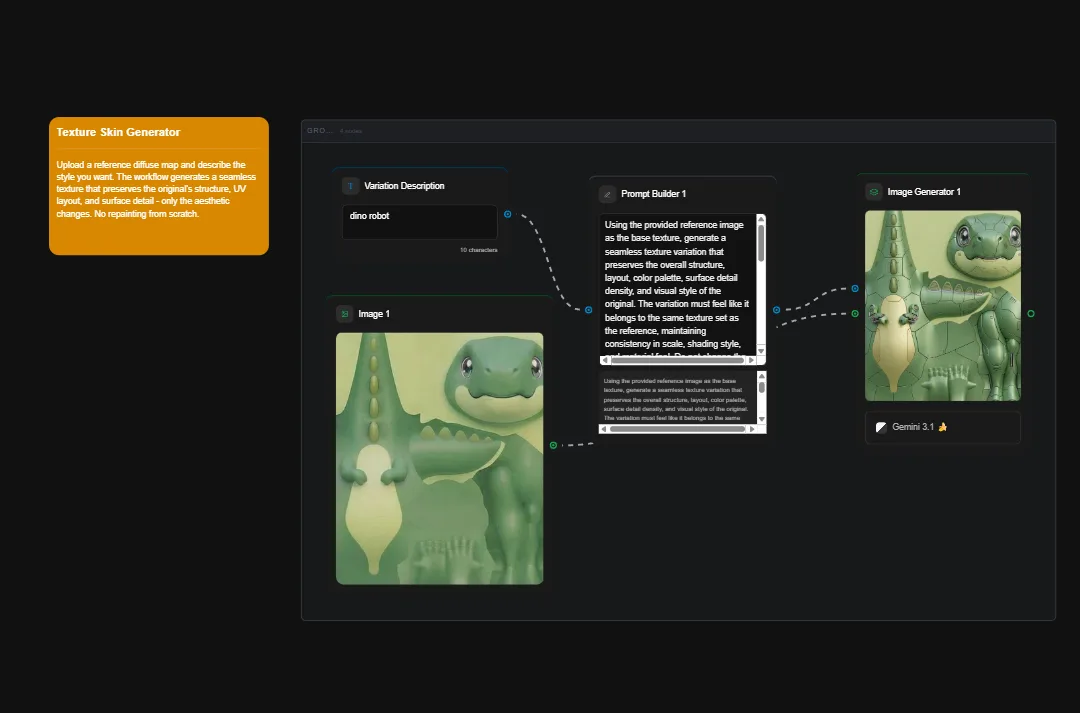
Task: Click the pencil icon on the Prompt Builder 1 header
Action: point(608,193)
